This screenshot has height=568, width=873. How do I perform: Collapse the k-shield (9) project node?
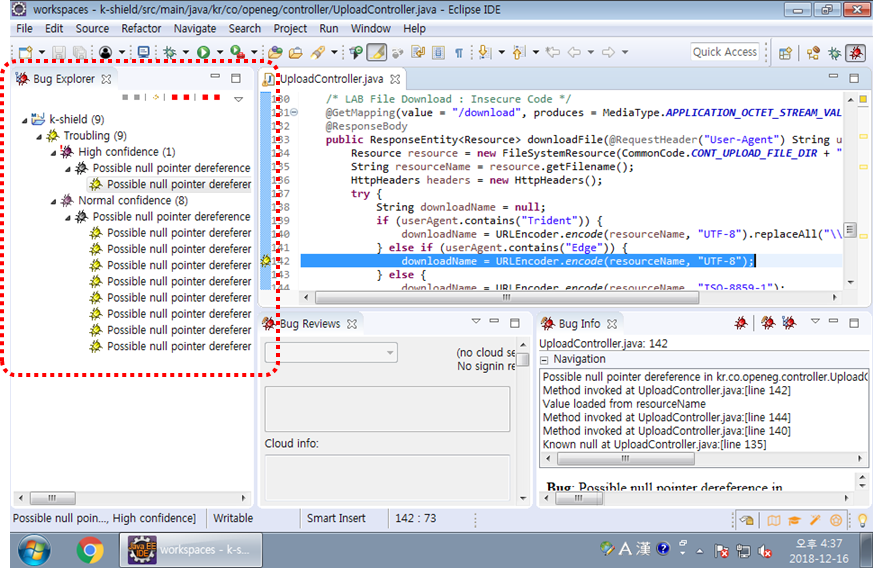24,120
